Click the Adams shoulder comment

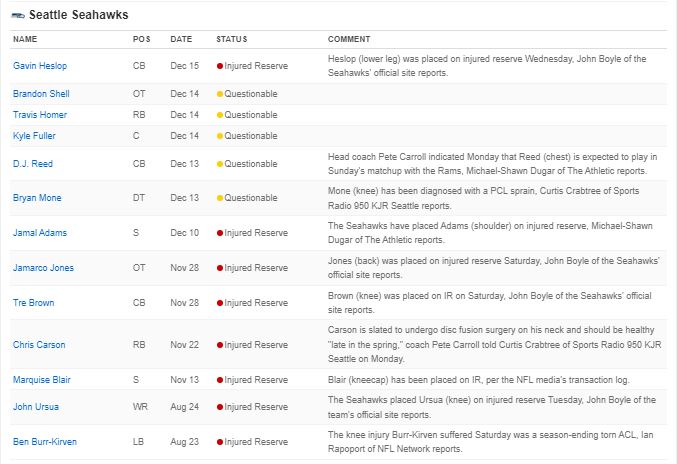(x=490, y=233)
